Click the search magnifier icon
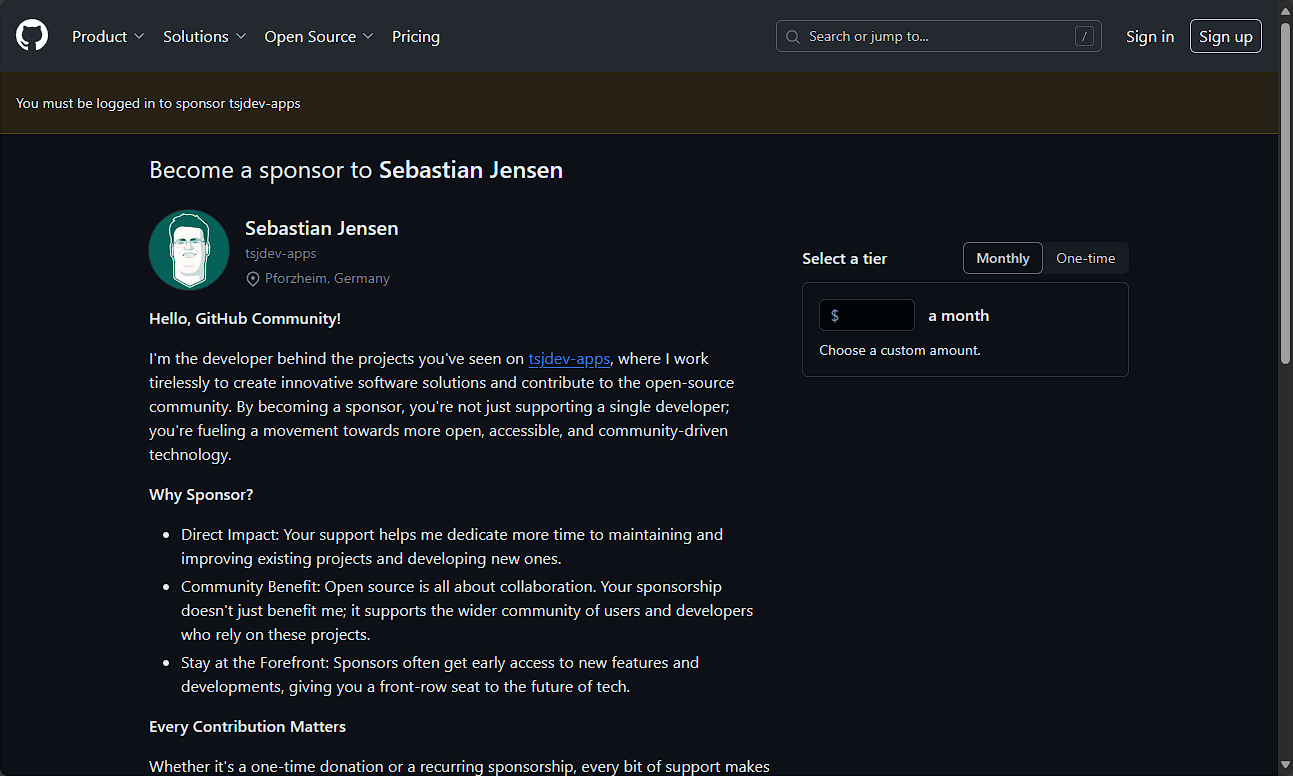 [x=793, y=37]
